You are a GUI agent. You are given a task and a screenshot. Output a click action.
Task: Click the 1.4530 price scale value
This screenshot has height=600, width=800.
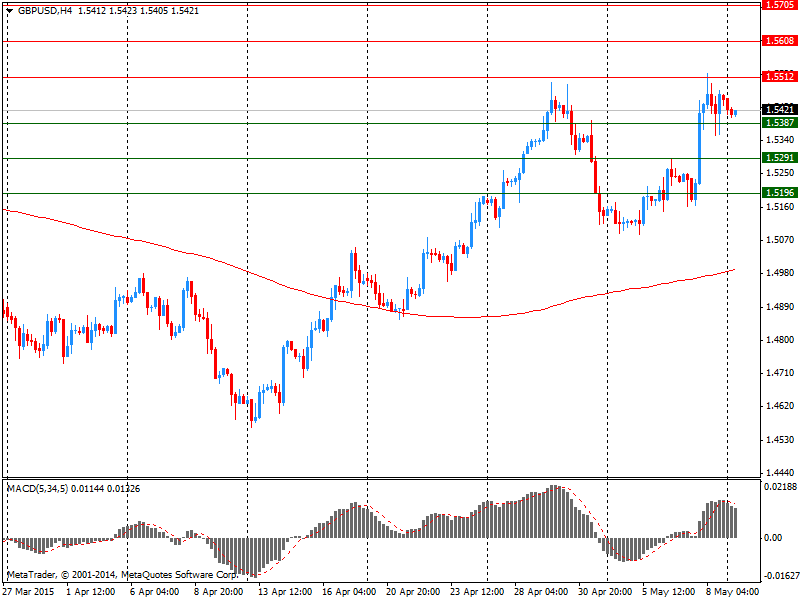(780, 440)
